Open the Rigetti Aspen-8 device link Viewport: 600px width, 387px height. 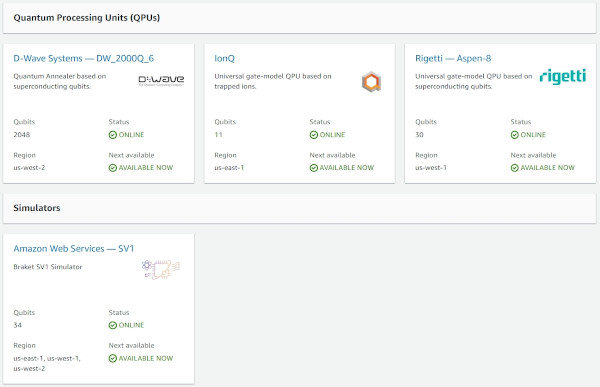(x=453, y=58)
